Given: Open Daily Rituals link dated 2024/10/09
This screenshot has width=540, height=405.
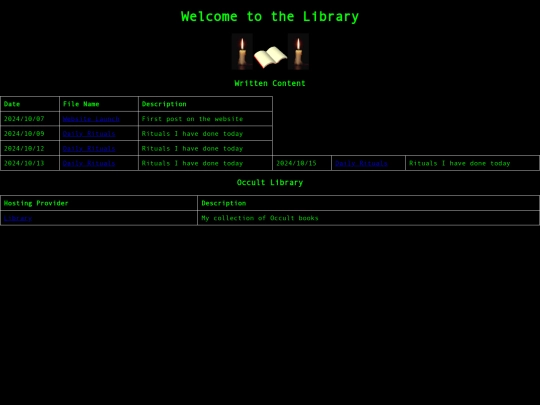Looking at the screenshot, I should (89, 134).
